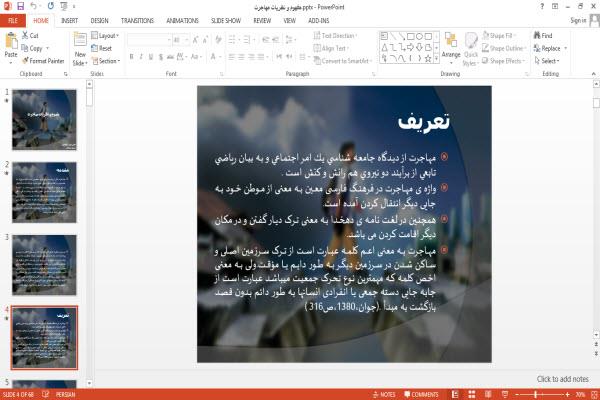600x400 pixels.
Task: Open Quick Styles gallery
Action: click(x=471, y=49)
